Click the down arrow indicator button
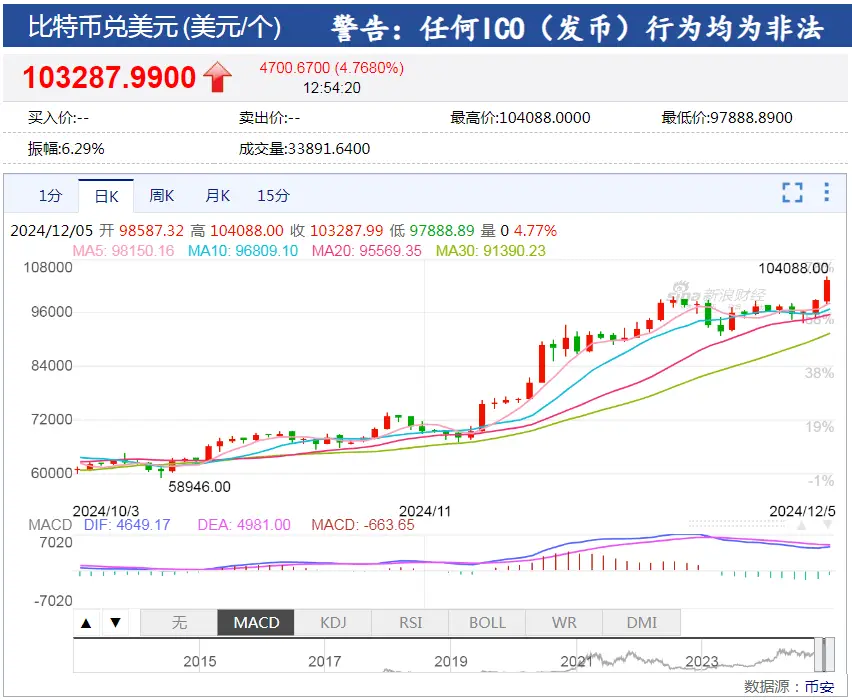This screenshot has height=700, width=852. point(115,623)
